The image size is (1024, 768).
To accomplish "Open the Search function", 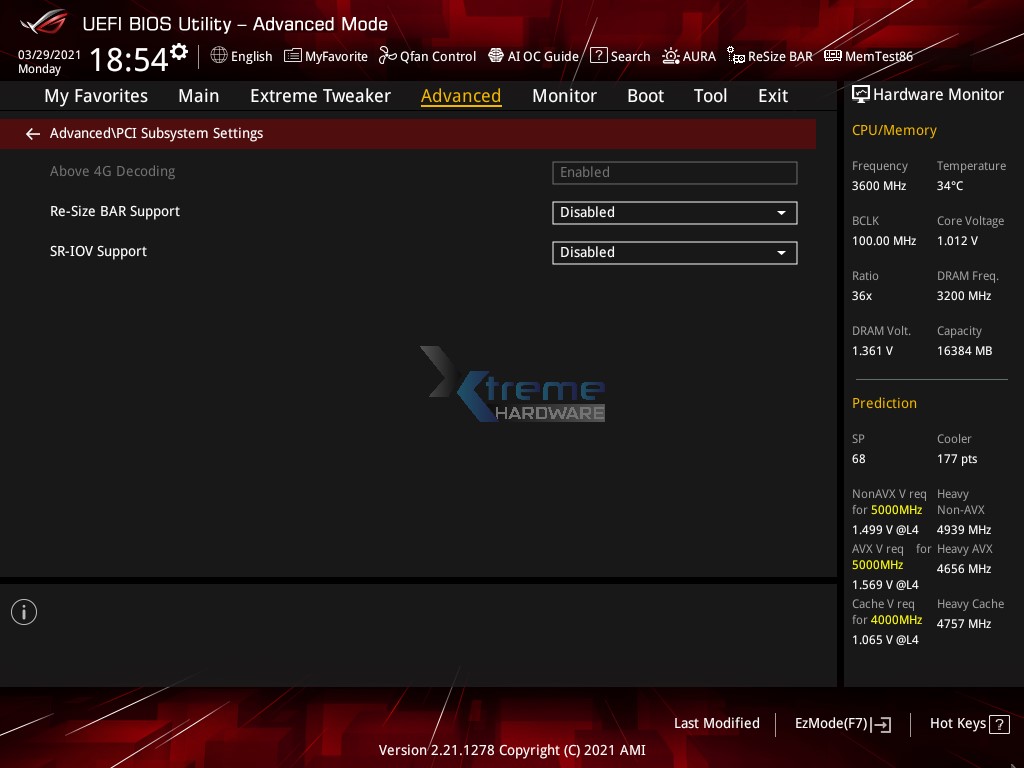I will pyautogui.click(x=620, y=56).
